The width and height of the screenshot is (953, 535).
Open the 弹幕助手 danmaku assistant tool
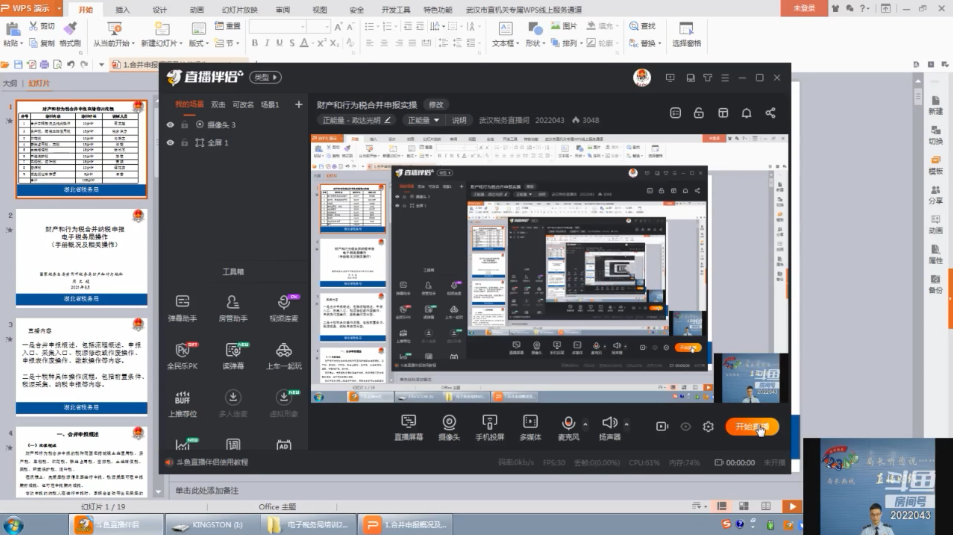[x=182, y=308]
